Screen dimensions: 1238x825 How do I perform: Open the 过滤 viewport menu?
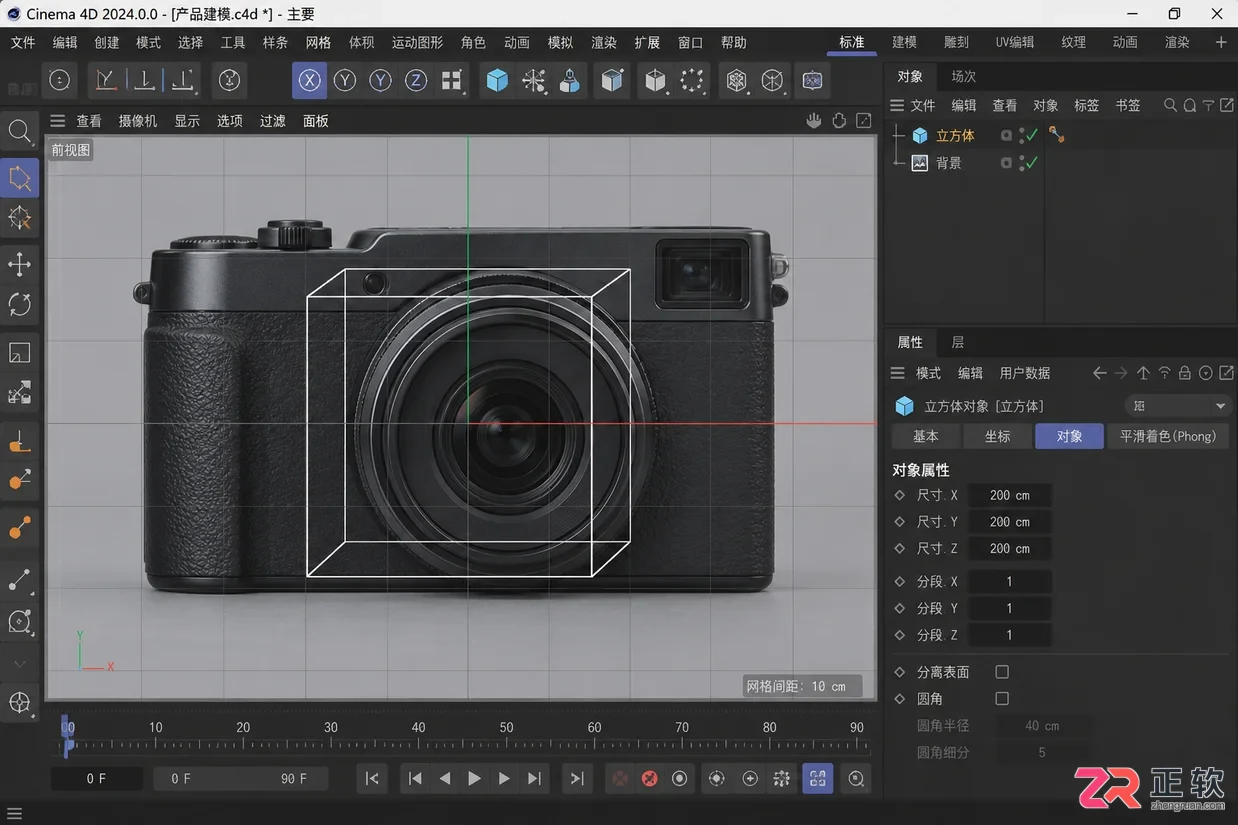tap(273, 121)
